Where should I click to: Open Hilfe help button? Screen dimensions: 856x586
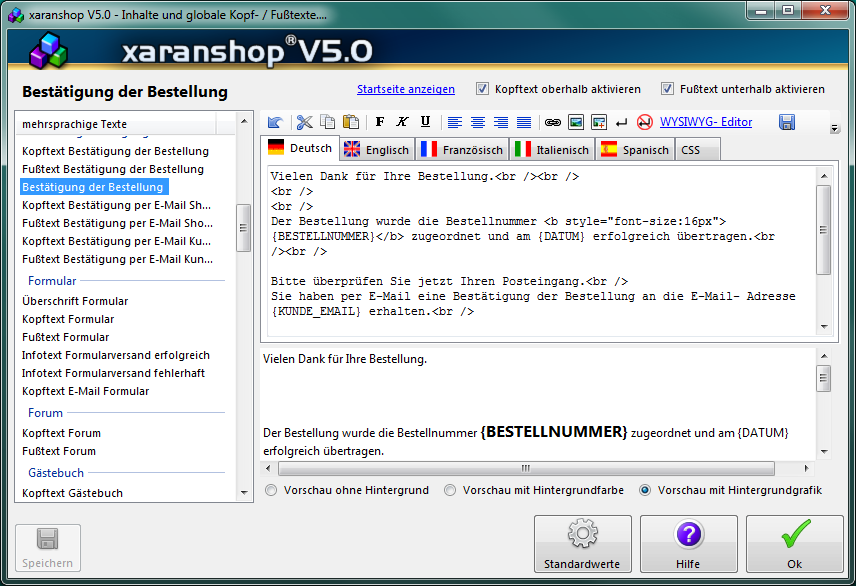click(688, 544)
